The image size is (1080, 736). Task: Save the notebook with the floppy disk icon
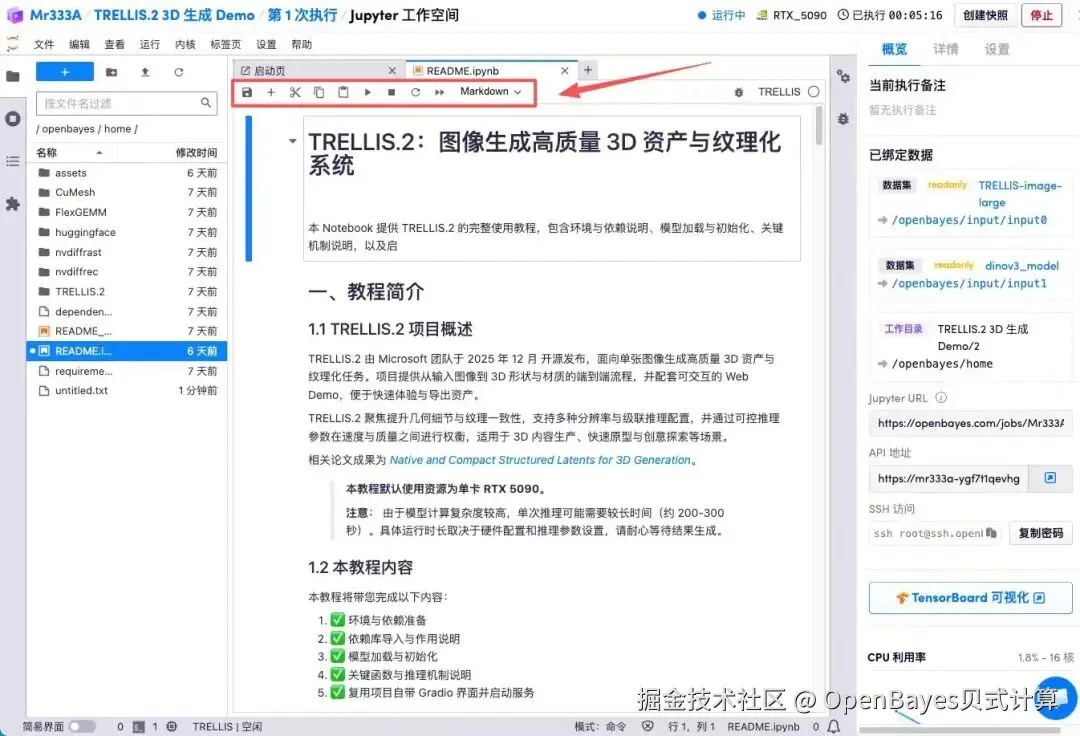pyautogui.click(x=247, y=92)
